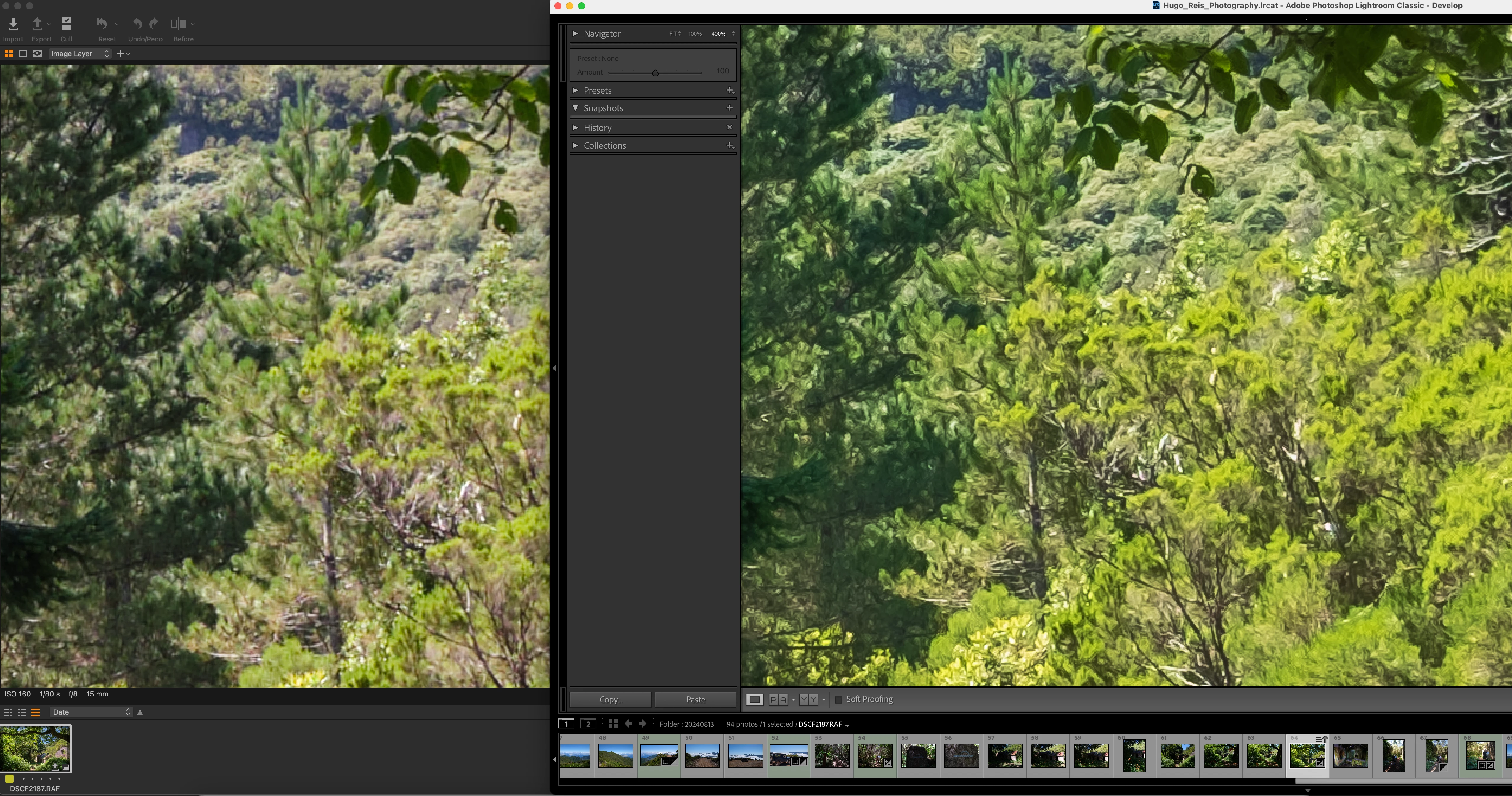
Task: Click the Copy... settings button
Action: click(x=610, y=699)
